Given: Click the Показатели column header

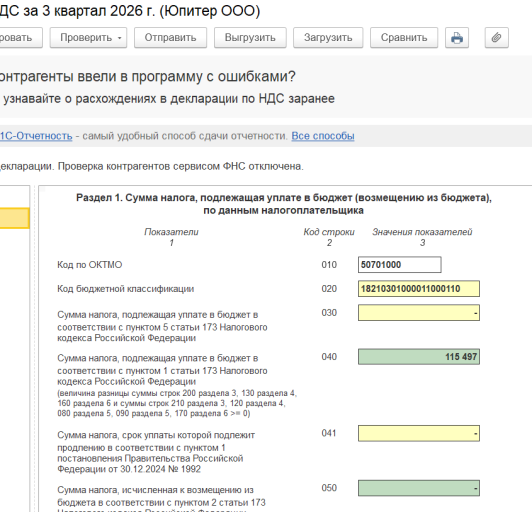Looking at the screenshot, I should 171,232.
